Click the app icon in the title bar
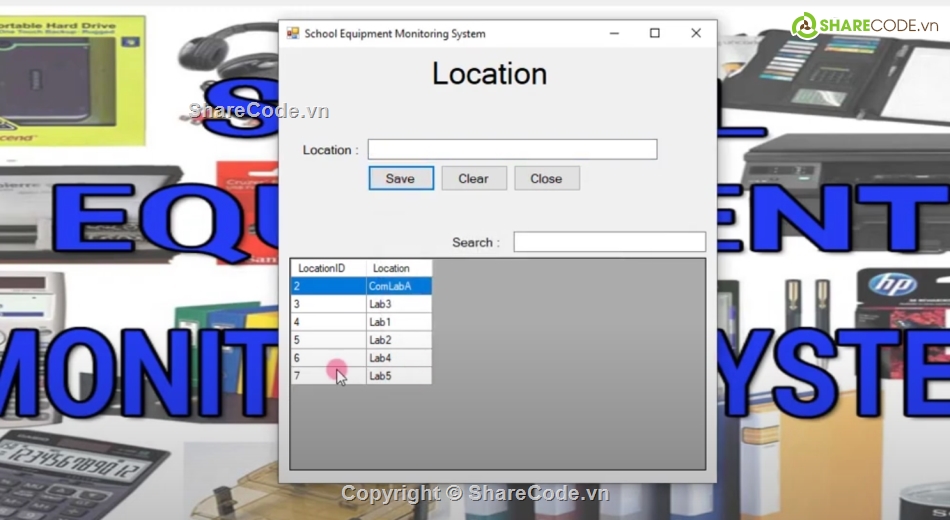This screenshot has height=520, width=950. pyautogui.click(x=293, y=33)
